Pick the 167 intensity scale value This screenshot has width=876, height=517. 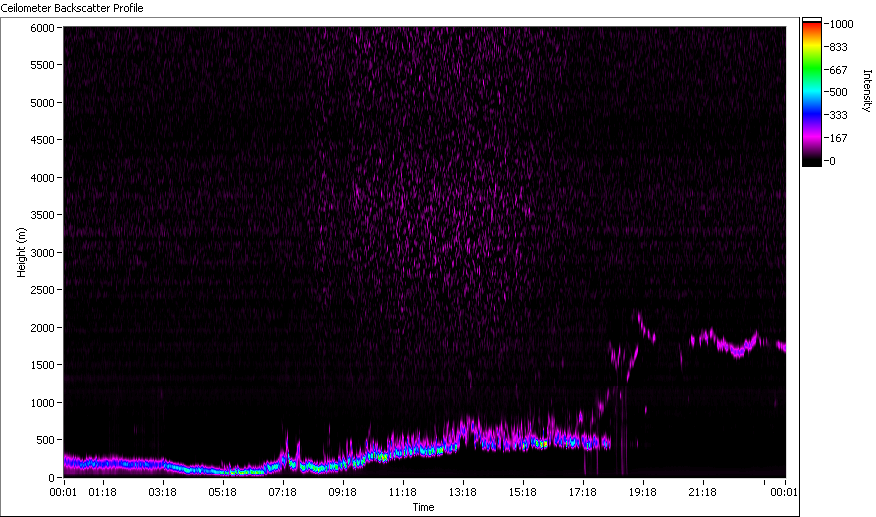pos(838,138)
